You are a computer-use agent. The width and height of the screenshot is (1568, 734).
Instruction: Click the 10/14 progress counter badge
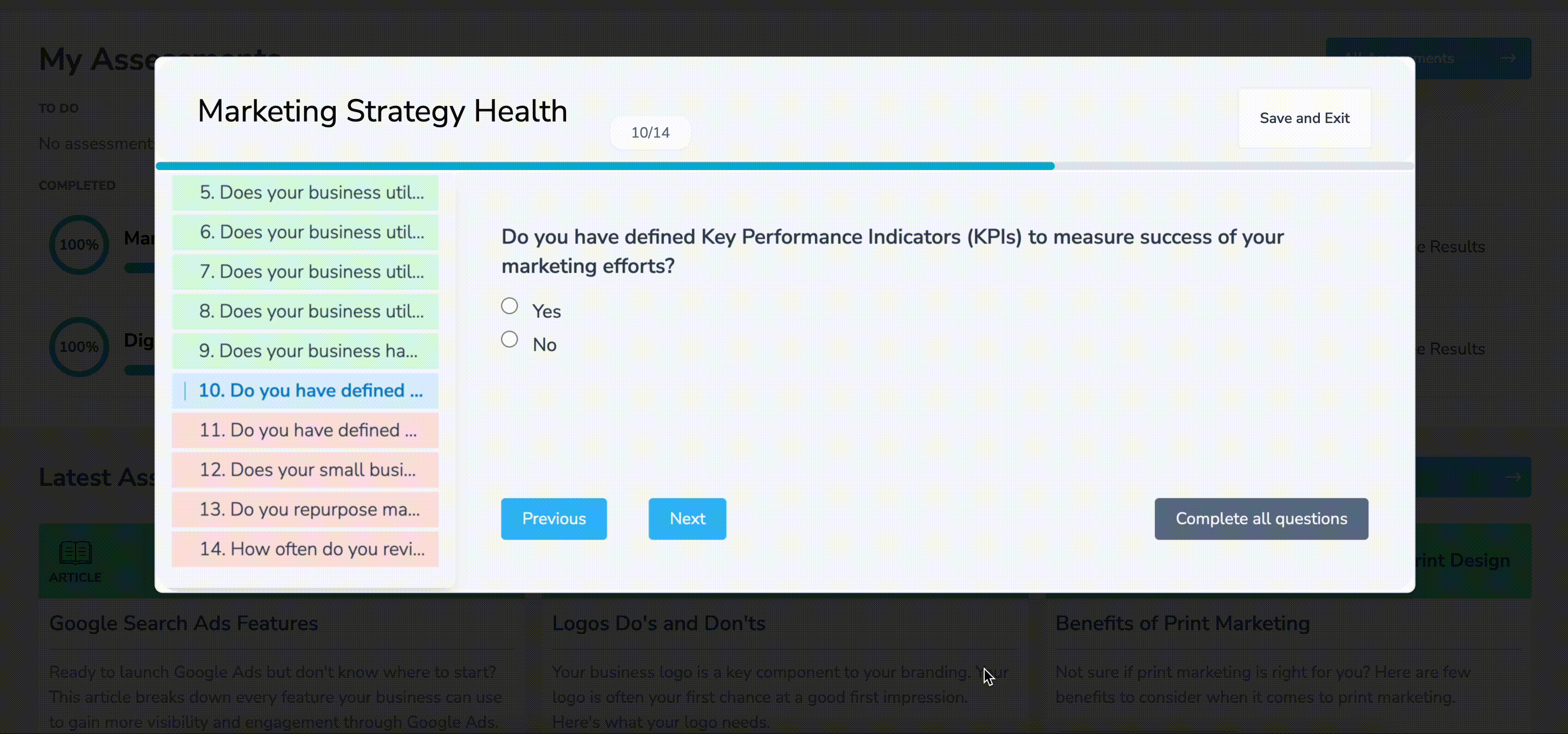point(650,133)
